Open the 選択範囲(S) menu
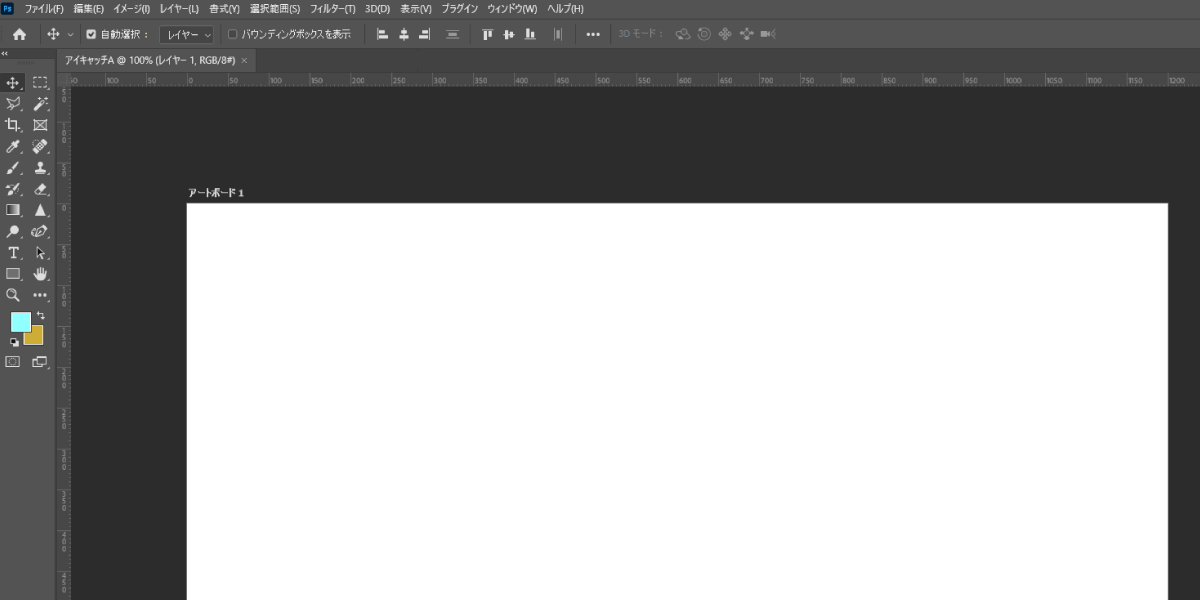 (x=274, y=8)
